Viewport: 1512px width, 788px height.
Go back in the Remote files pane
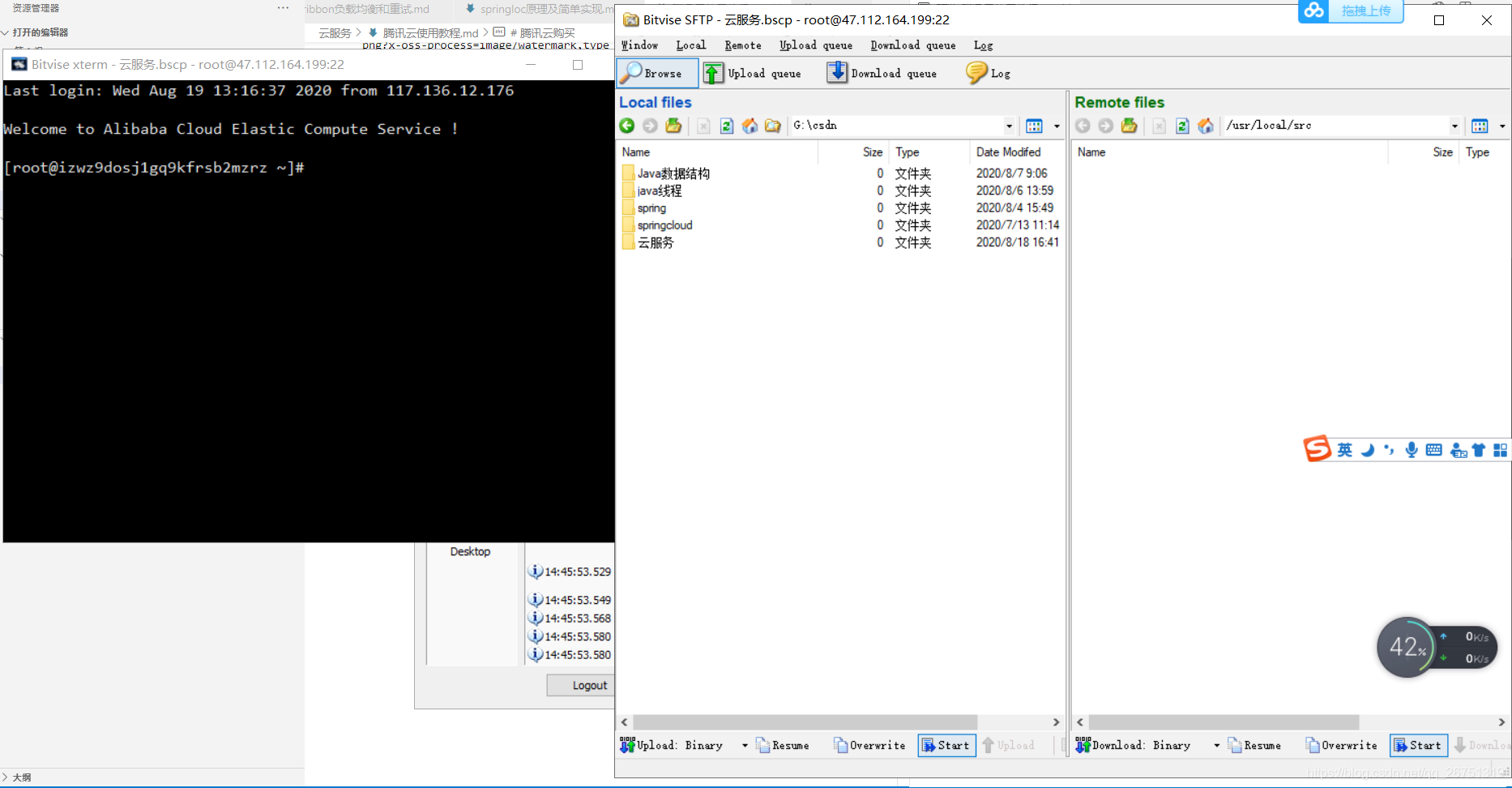pyautogui.click(x=1083, y=126)
